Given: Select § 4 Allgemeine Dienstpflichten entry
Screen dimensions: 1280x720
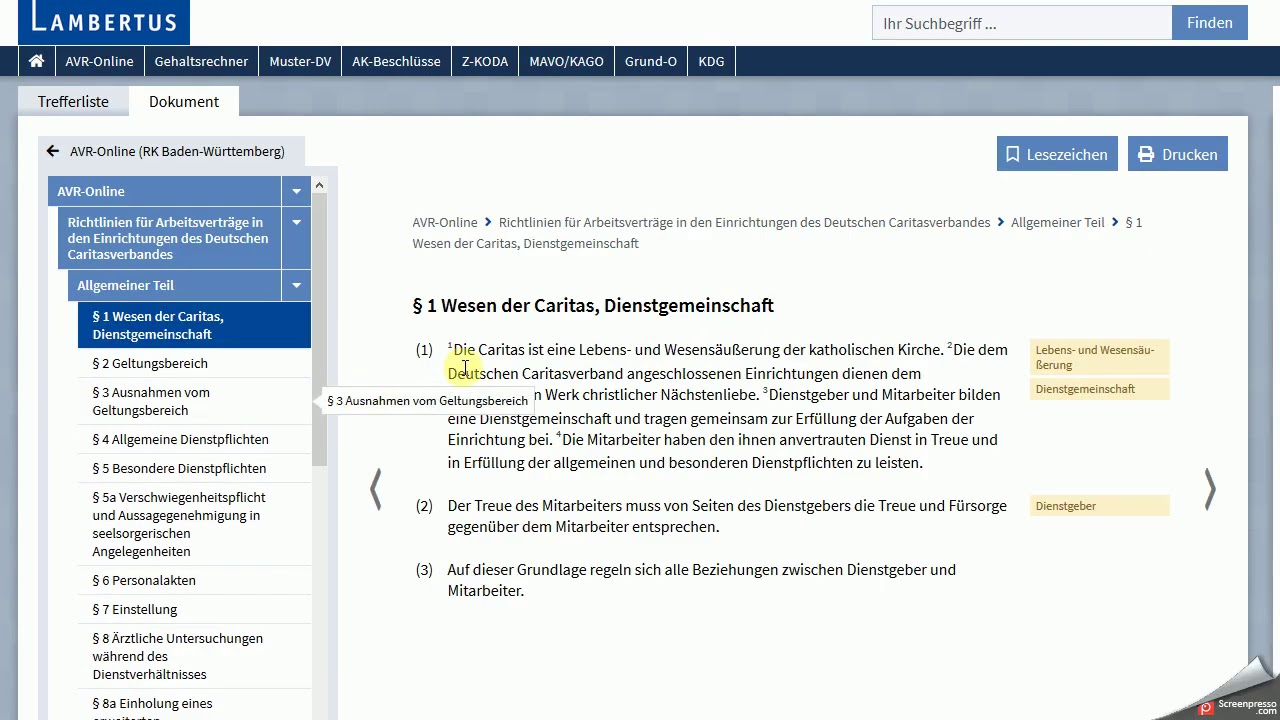Looking at the screenshot, I should pos(194,439).
